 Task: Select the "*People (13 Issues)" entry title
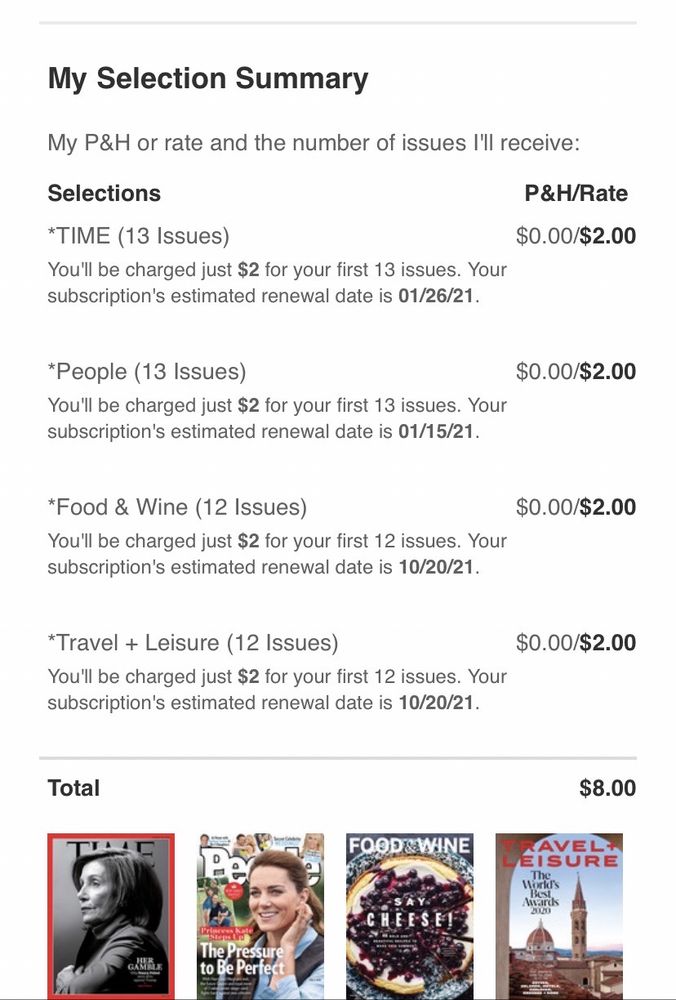pos(147,372)
